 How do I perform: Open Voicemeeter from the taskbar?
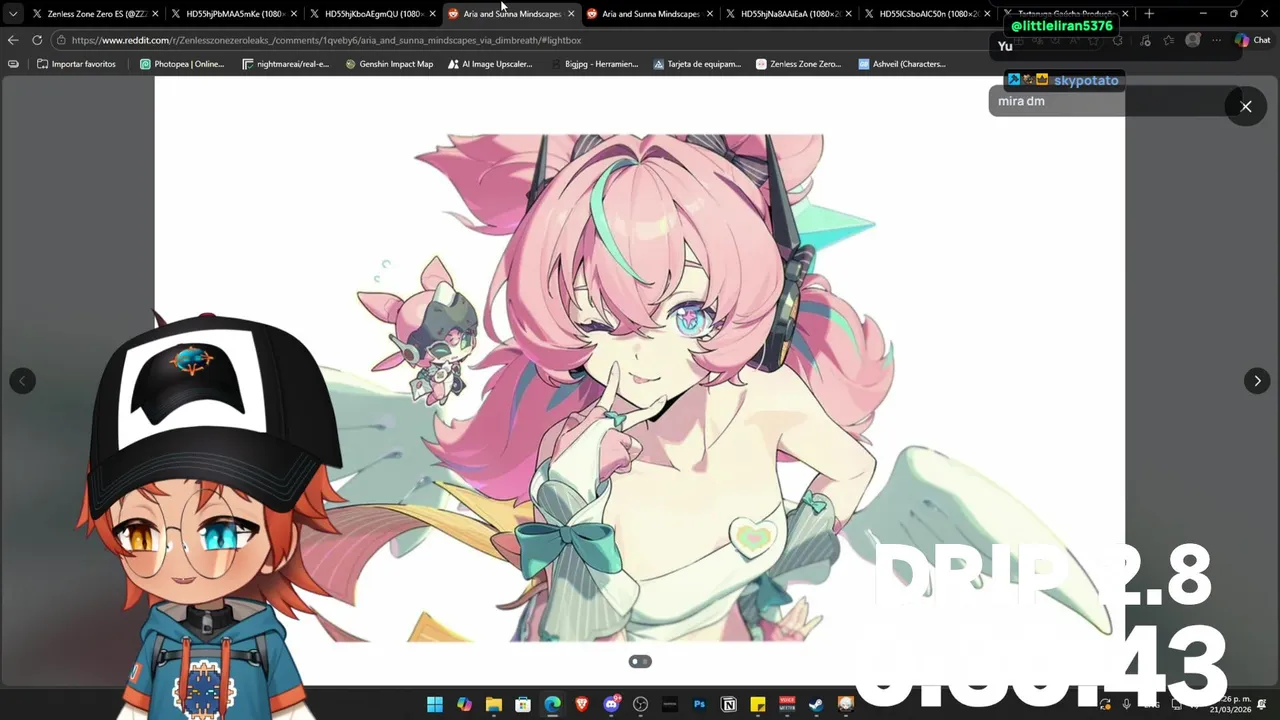click(788, 705)
